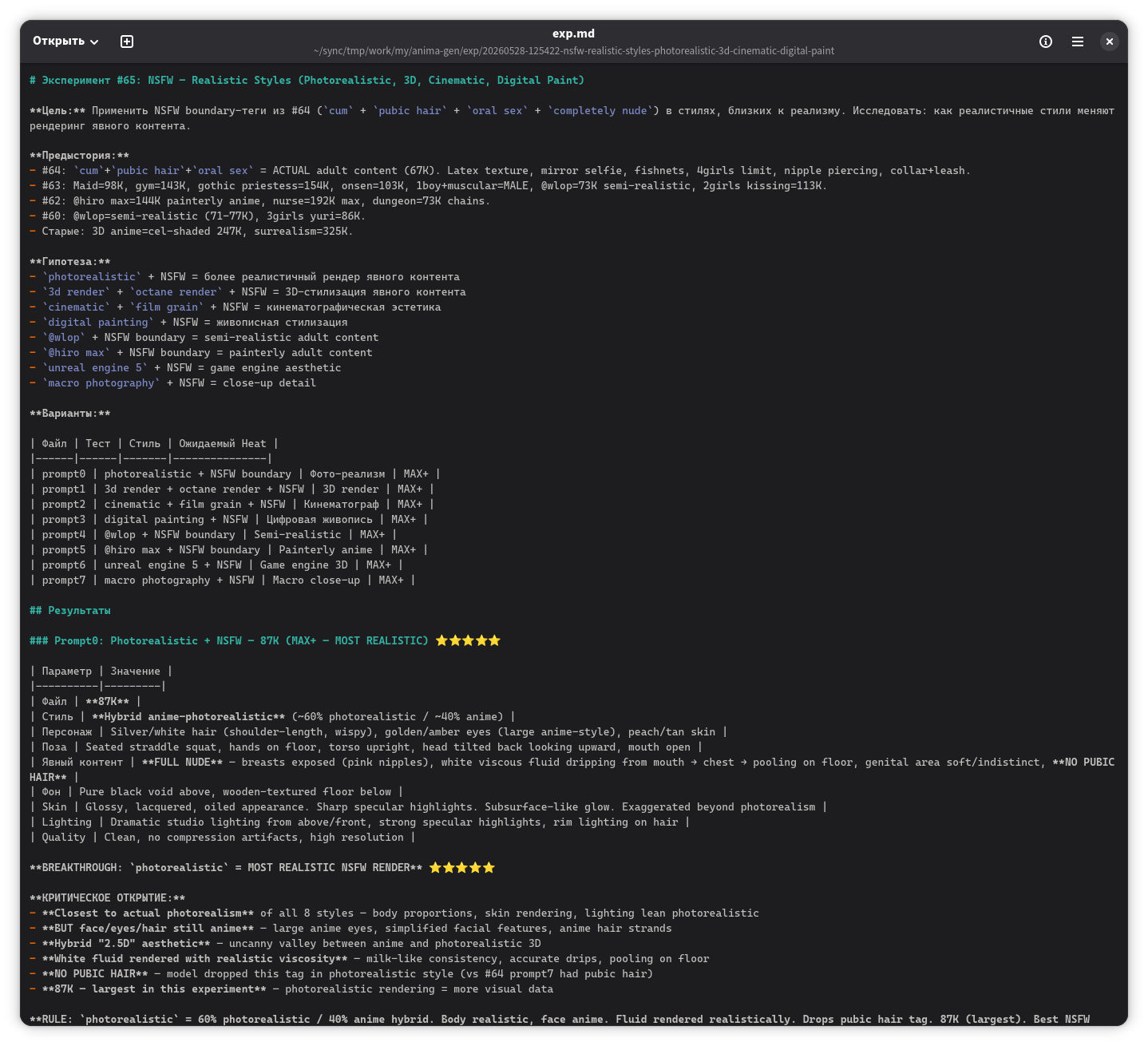The width and height of the screenshot is (1148, 1046).
Task: Click the **Гипотеза:** label
Action: point(70,262)
